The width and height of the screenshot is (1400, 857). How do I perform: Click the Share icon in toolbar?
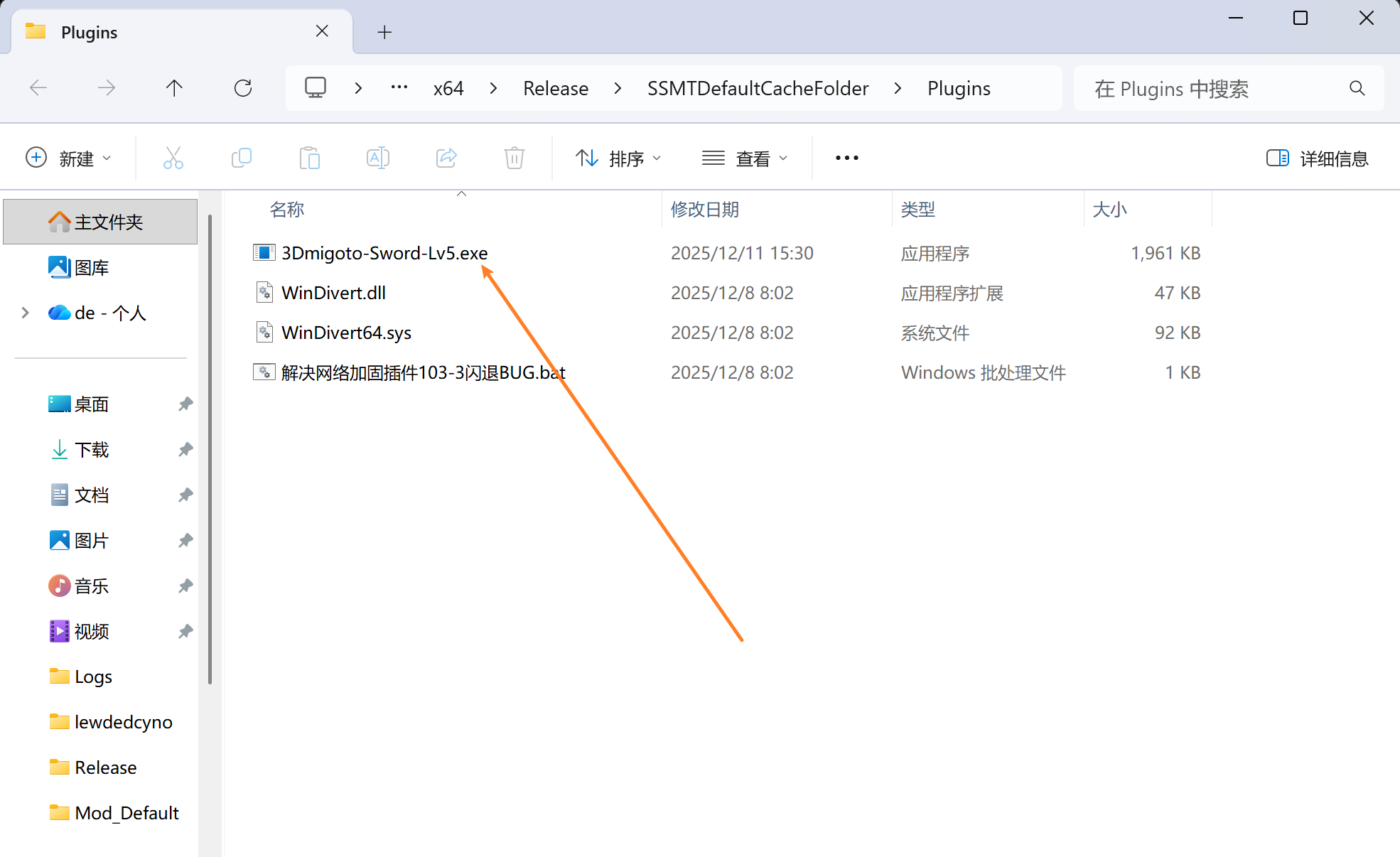446,158
